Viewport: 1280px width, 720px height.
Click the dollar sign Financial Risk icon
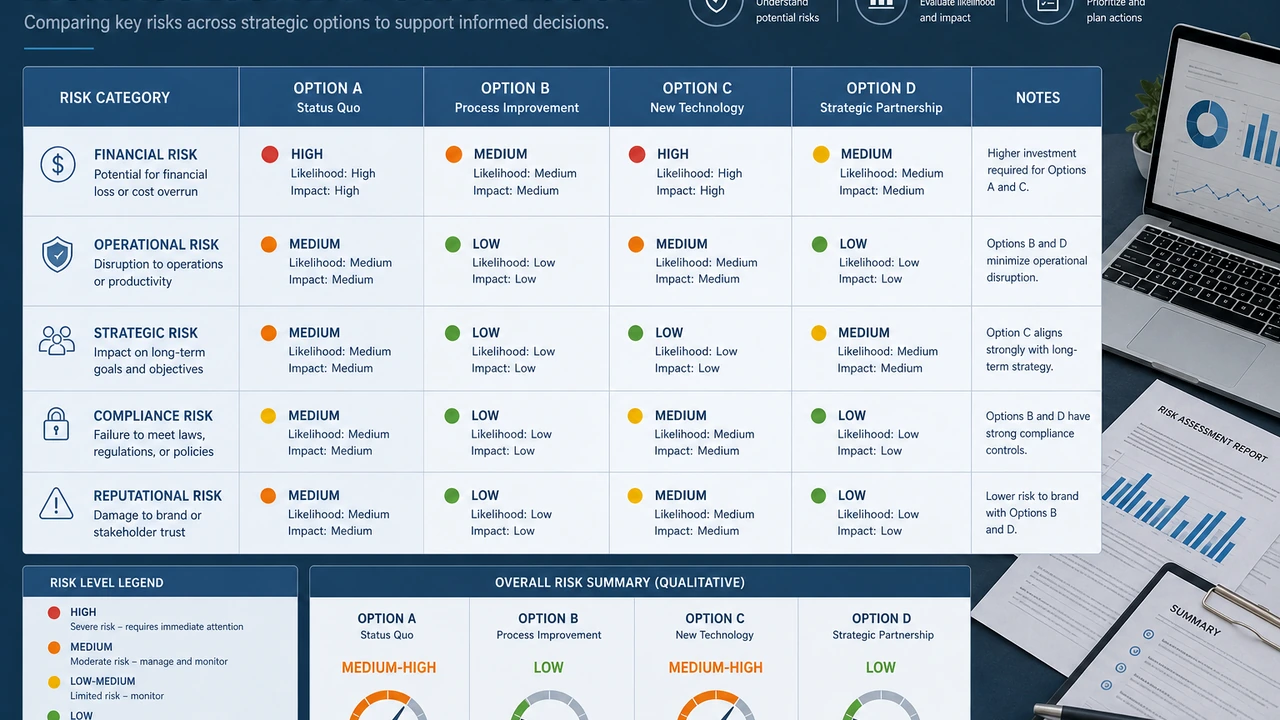pyautogui.click(x=58, y=164)
